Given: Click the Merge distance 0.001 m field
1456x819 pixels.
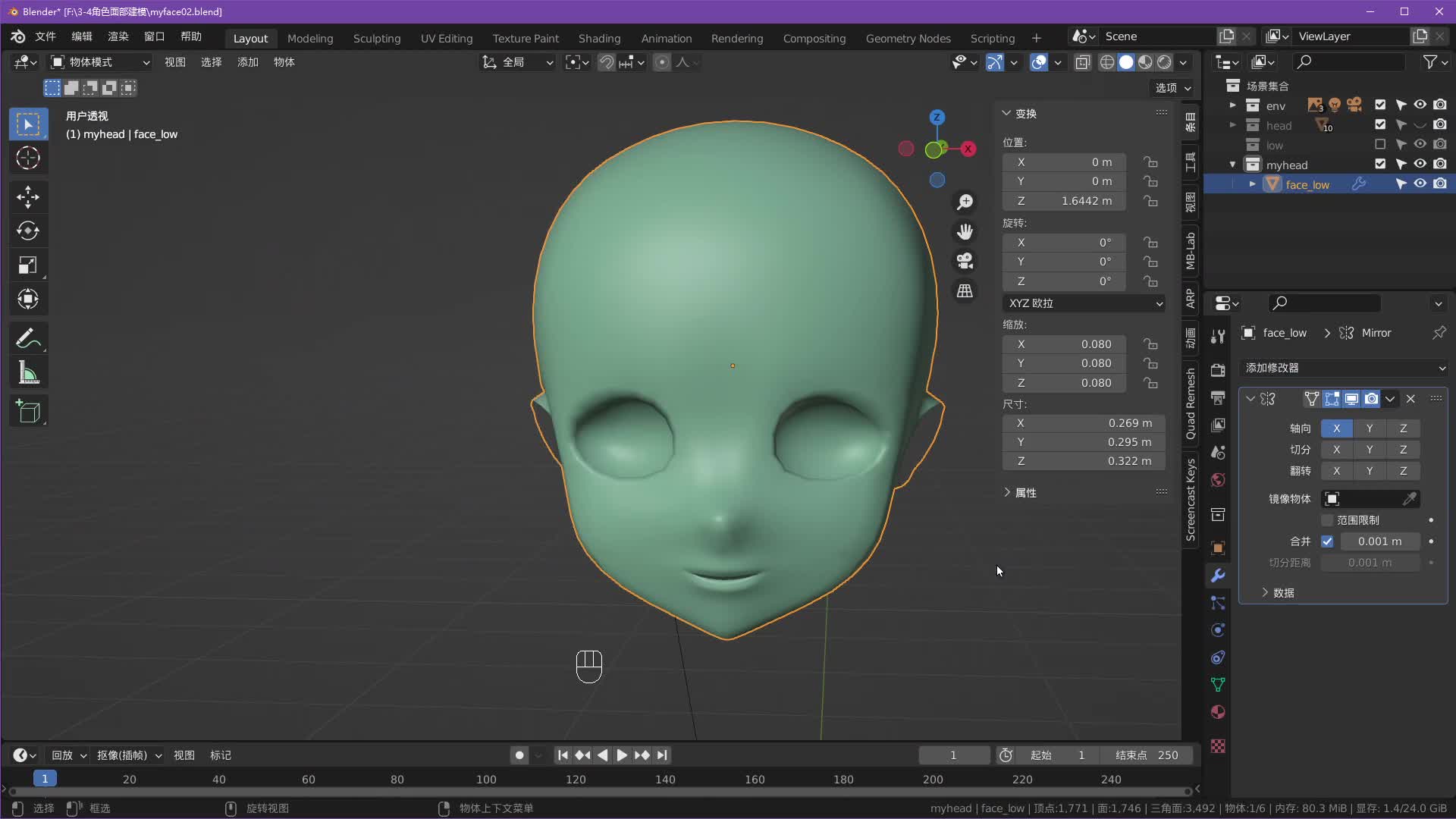Looking at the screenshot, I should (1379, 541).
